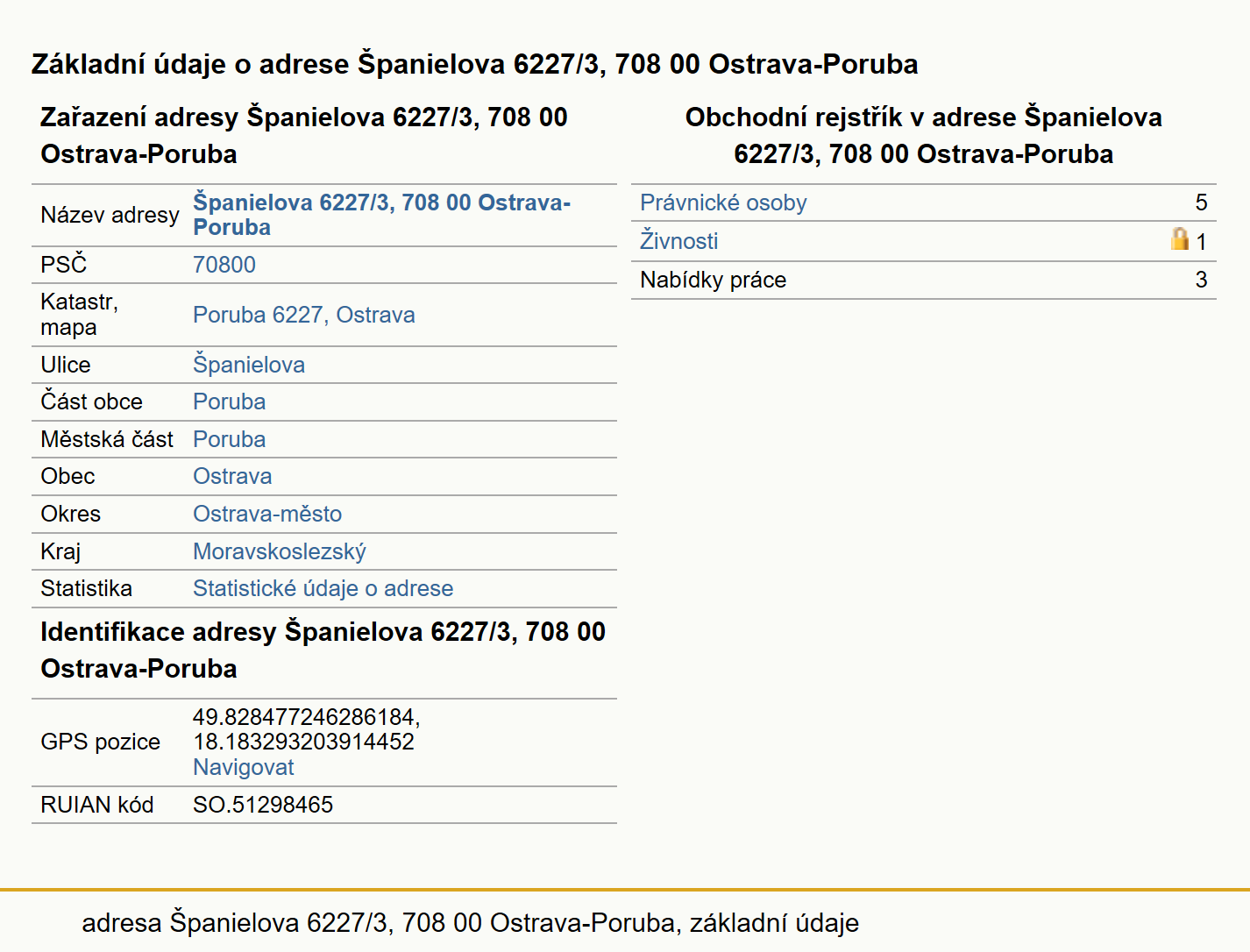Open the Ostrava-město district link
Viewport: 1250px width, 952px height.
click(267, 514)
